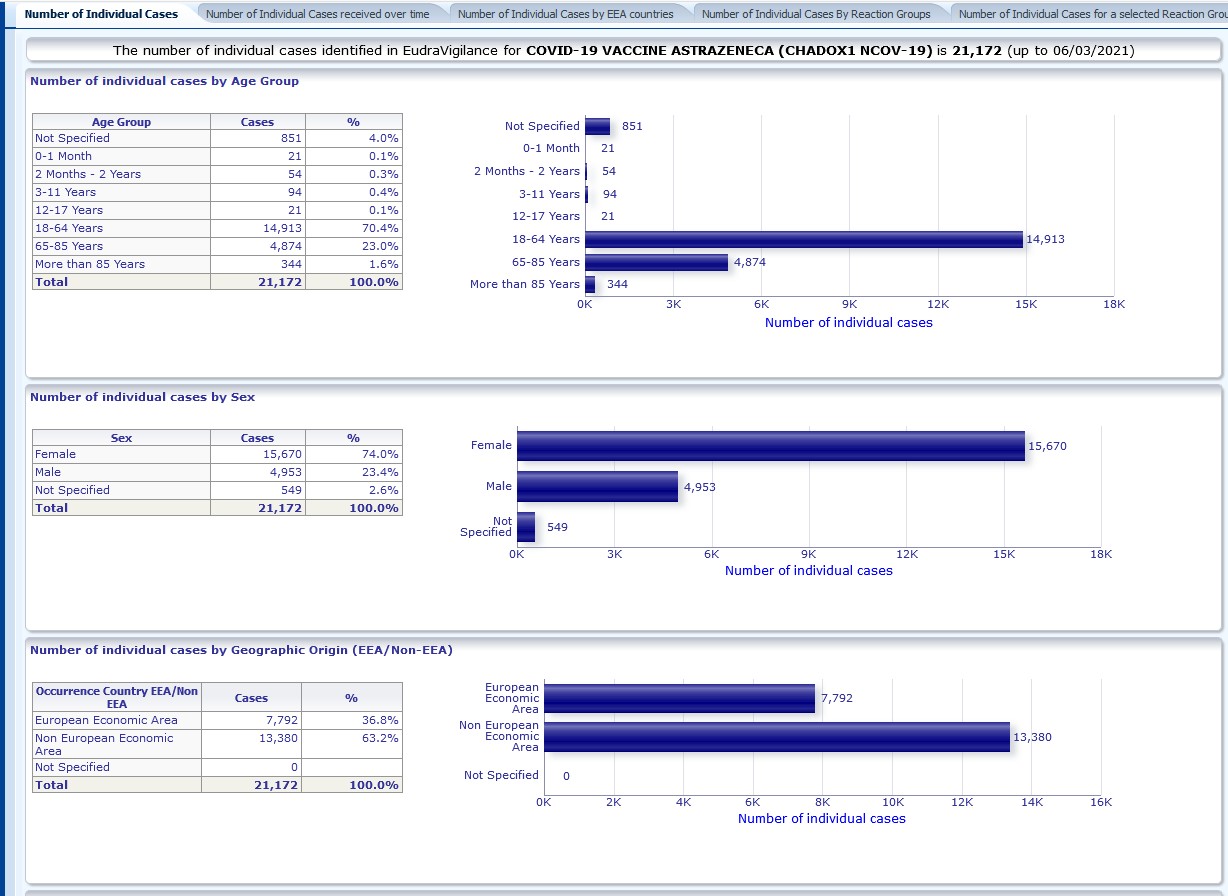
Task: Click 4,874 cell in age table
Action: tap(258, 246)
